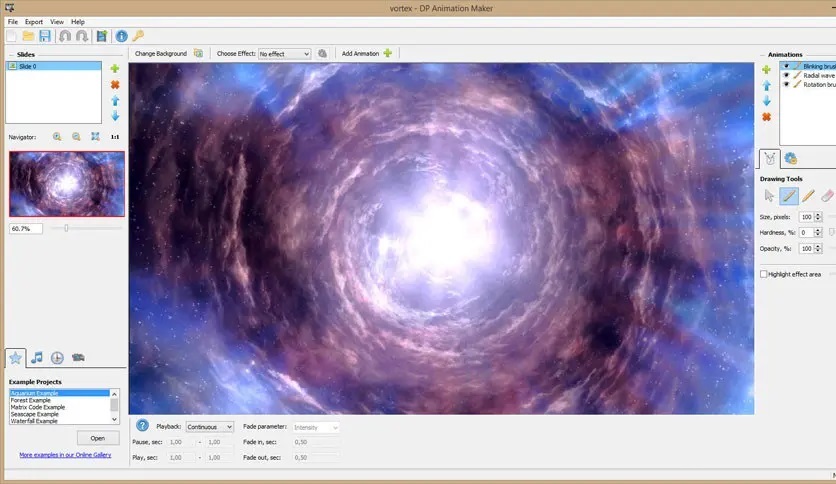Switch to Example Projects star tab

click(x=15, y=358)
